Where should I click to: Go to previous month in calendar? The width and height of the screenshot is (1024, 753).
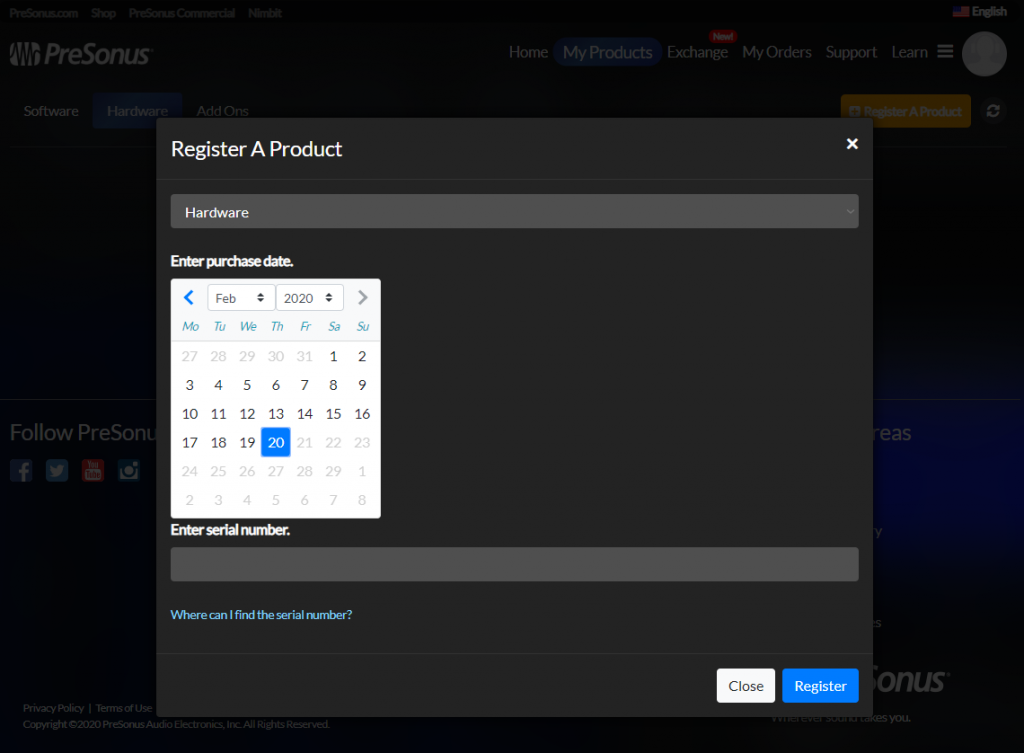coord(189,298)
